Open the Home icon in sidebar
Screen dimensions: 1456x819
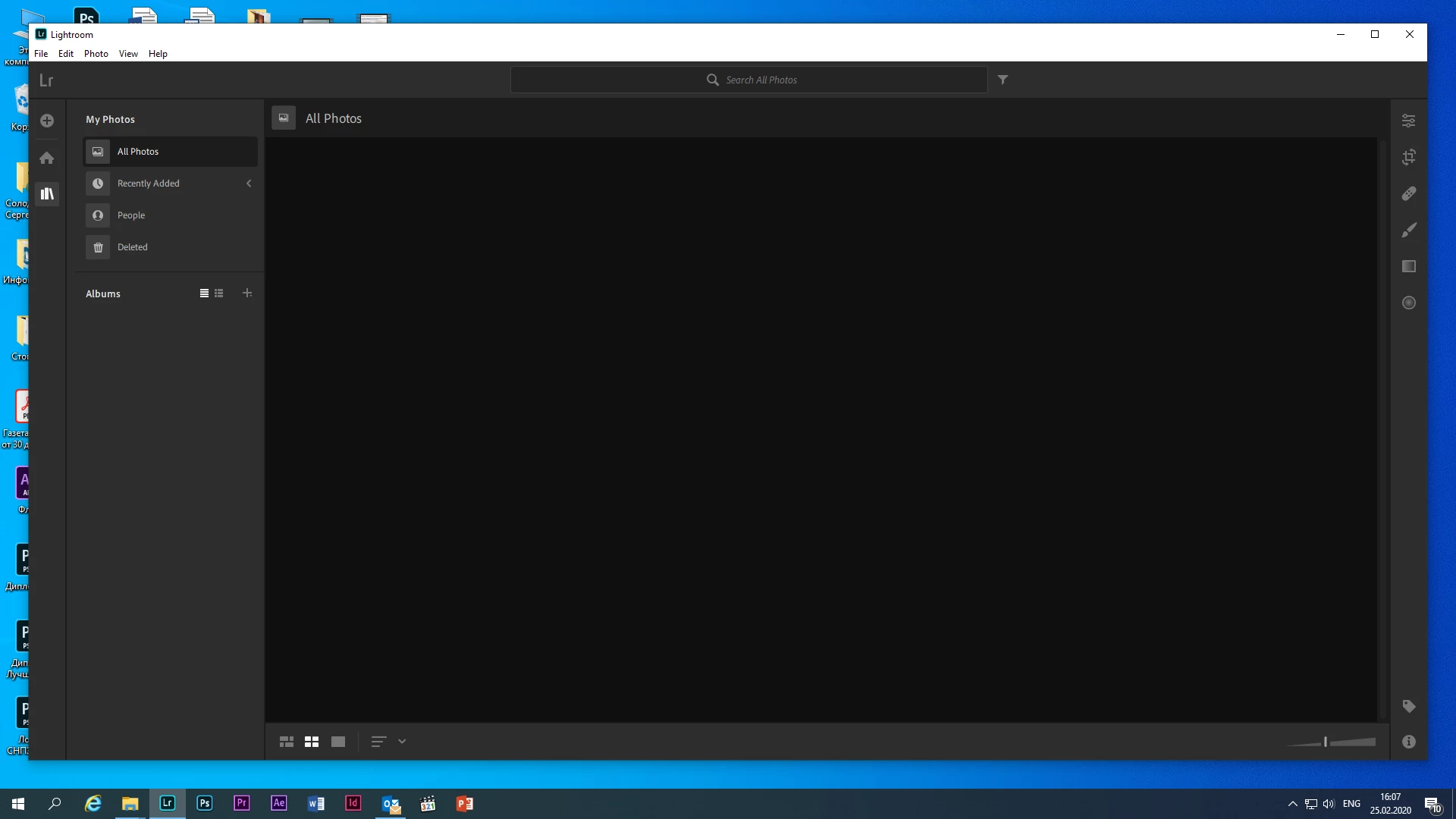47,158
